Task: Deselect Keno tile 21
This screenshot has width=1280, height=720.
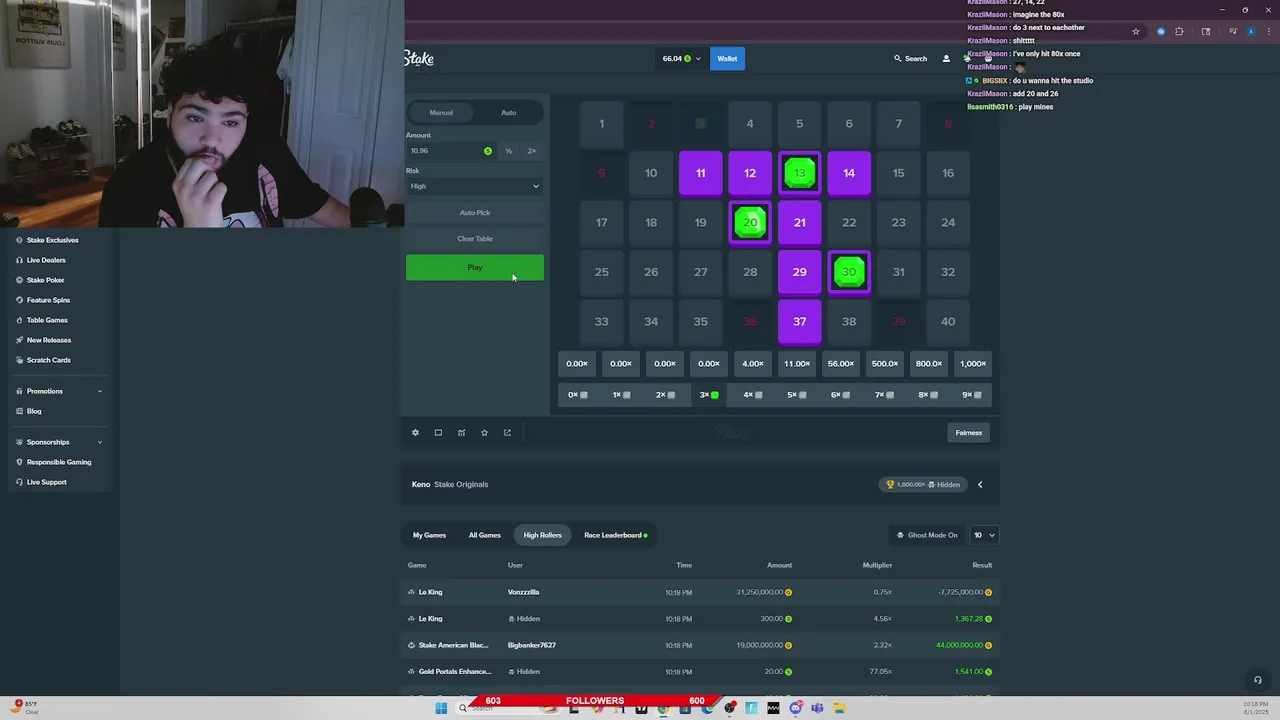Action: [799, 222]
